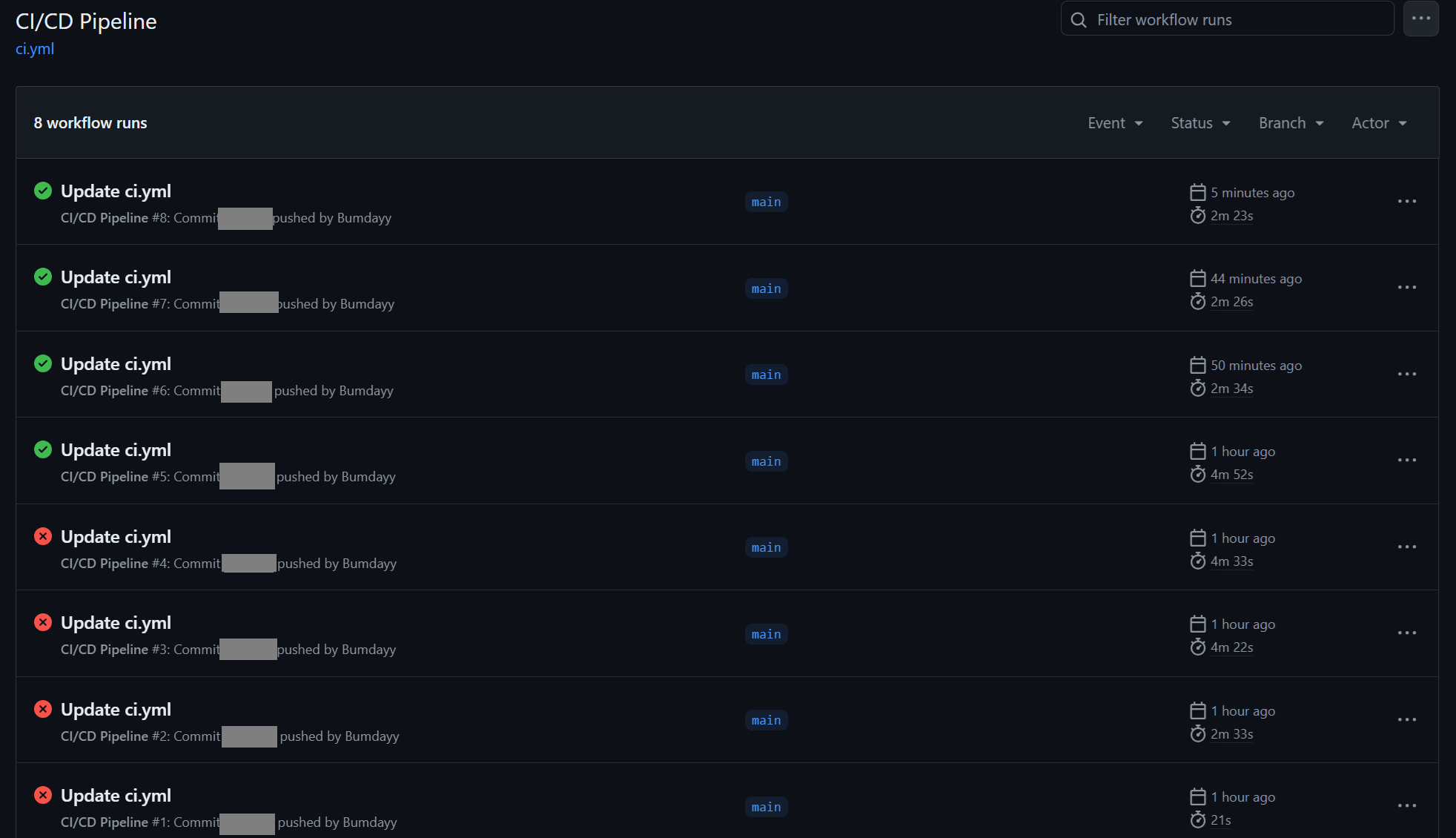Click the main branch label on run #3
1456x838 pixels.
pyautogui.click(x=766, y=634)
